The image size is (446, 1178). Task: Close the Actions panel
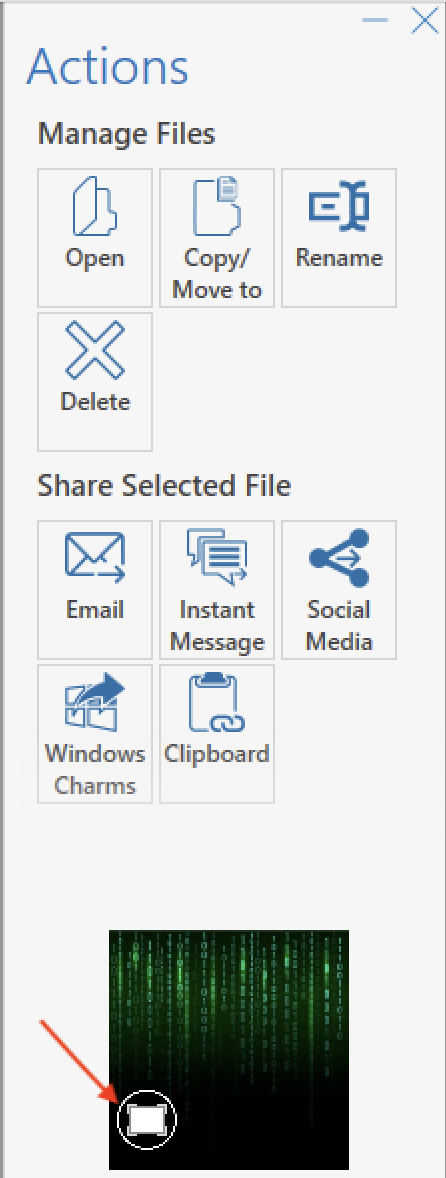(425, 20)
